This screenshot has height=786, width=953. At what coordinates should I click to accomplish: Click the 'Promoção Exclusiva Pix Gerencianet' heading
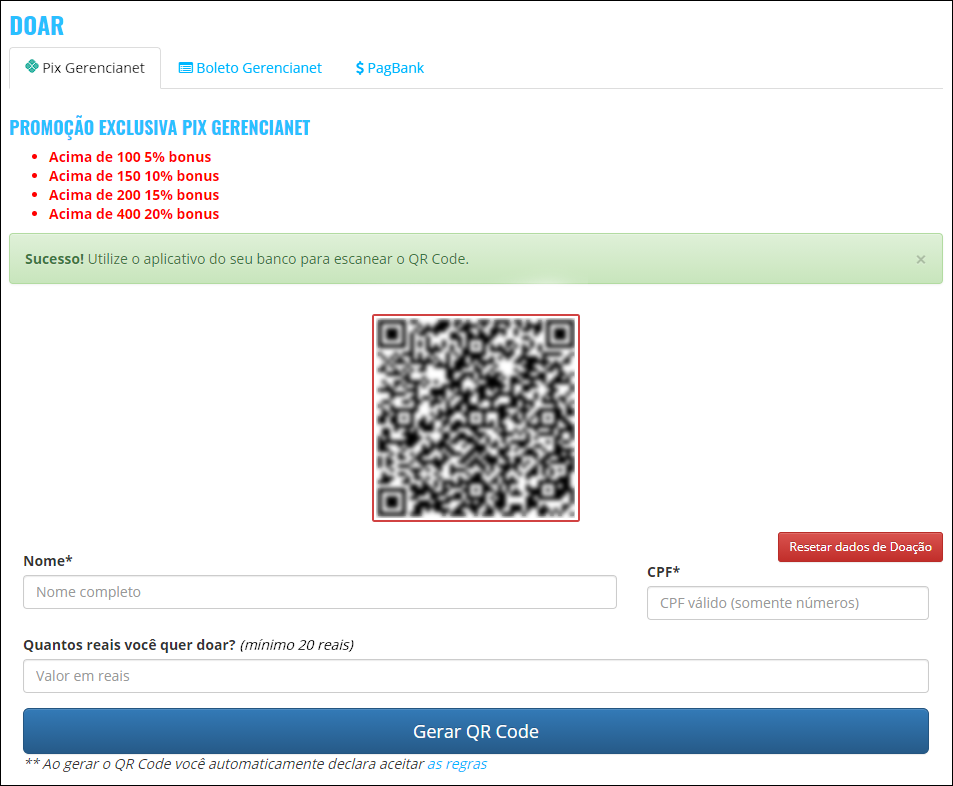160,128
